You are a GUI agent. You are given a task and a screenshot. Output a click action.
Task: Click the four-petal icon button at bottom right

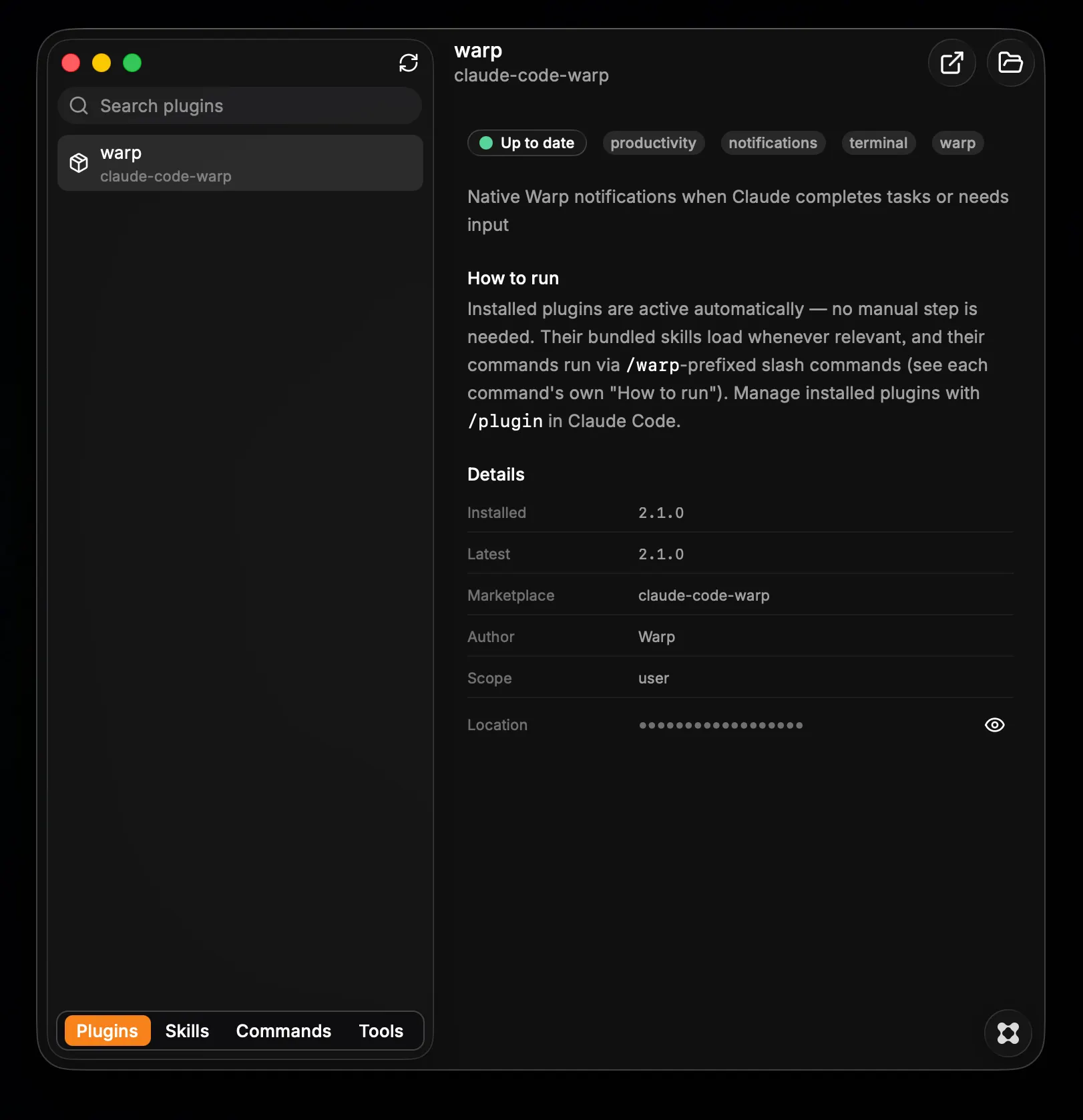(1008, 1033)
